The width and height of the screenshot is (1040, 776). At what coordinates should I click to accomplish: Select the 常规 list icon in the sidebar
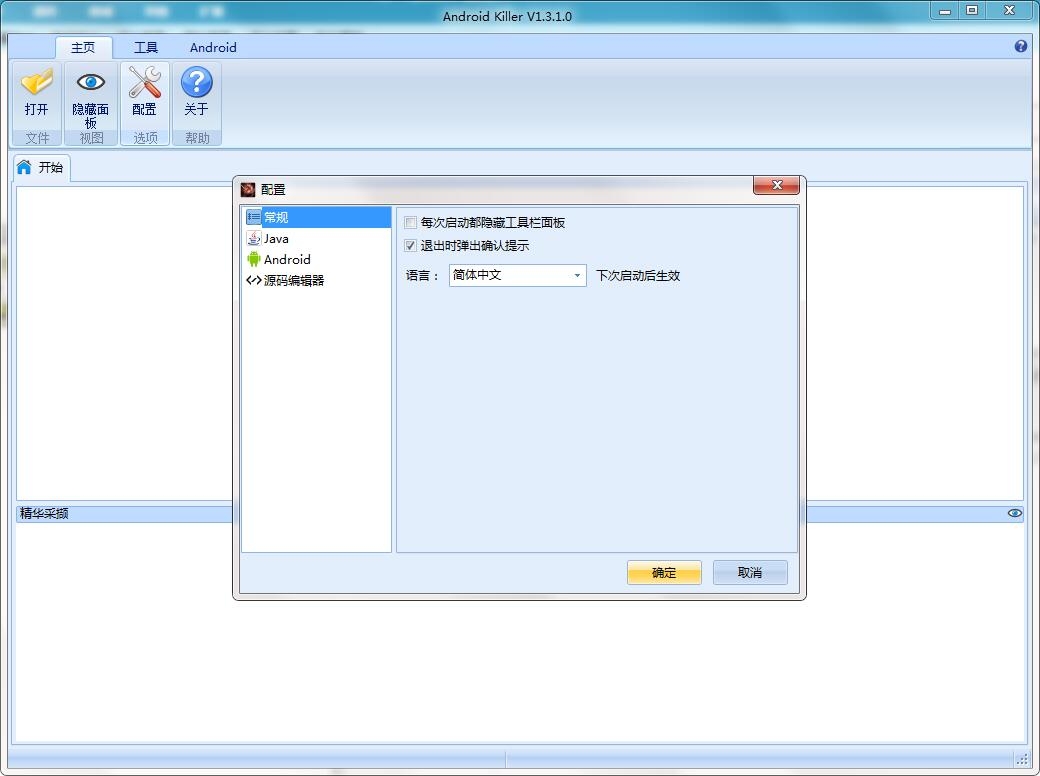pos(253,217)
